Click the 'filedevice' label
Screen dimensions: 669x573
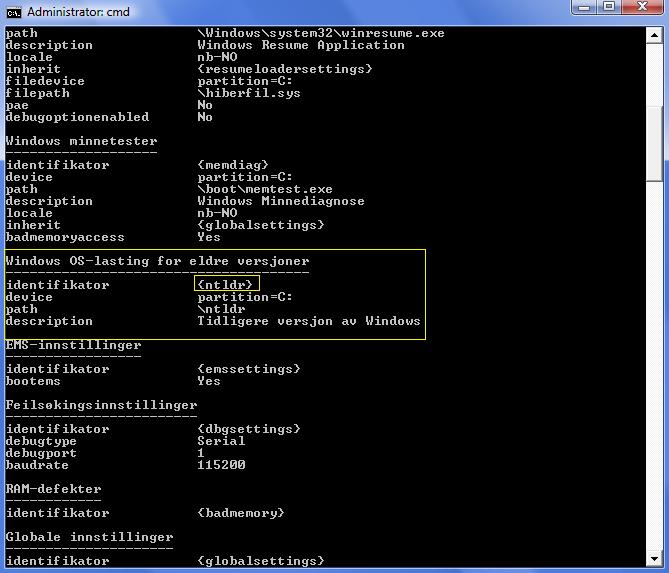click(x=45, y=81)
